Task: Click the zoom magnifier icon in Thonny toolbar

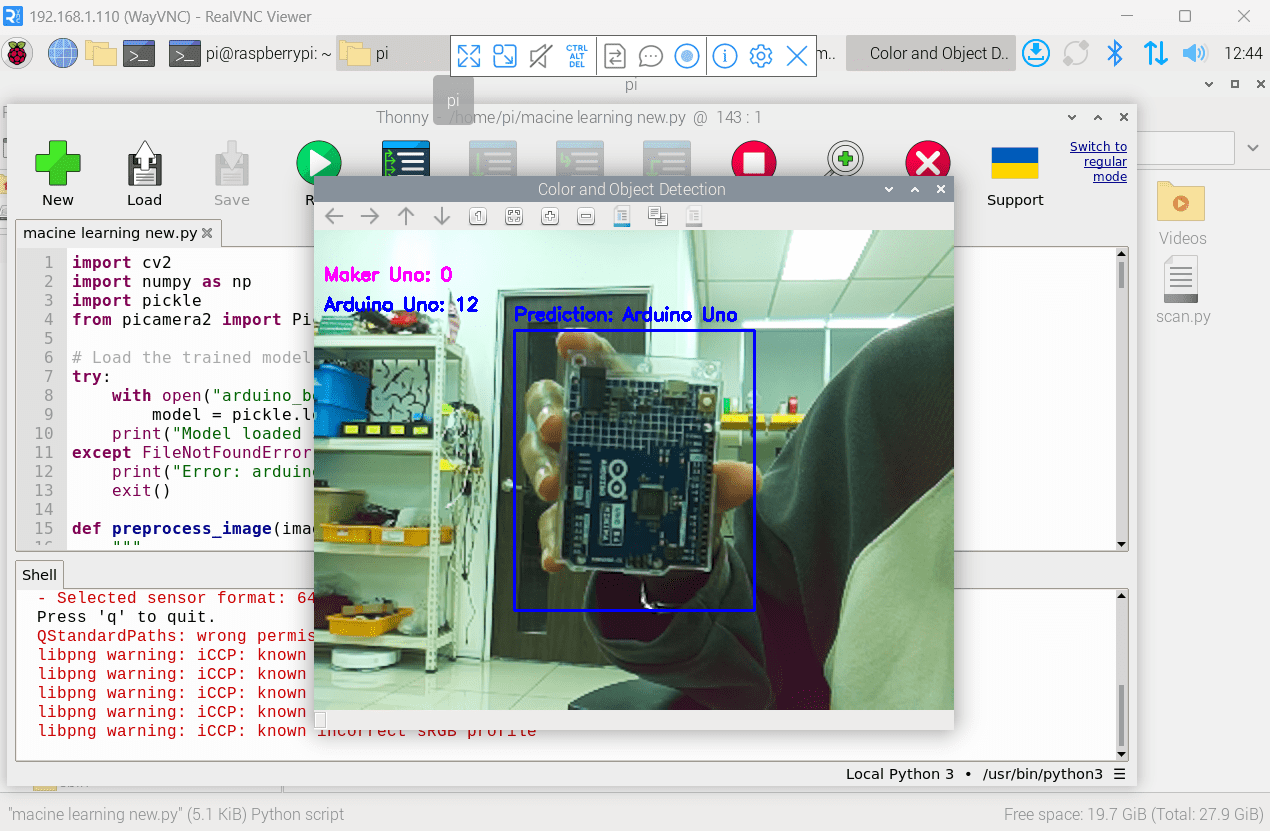Action: (844, 161)
